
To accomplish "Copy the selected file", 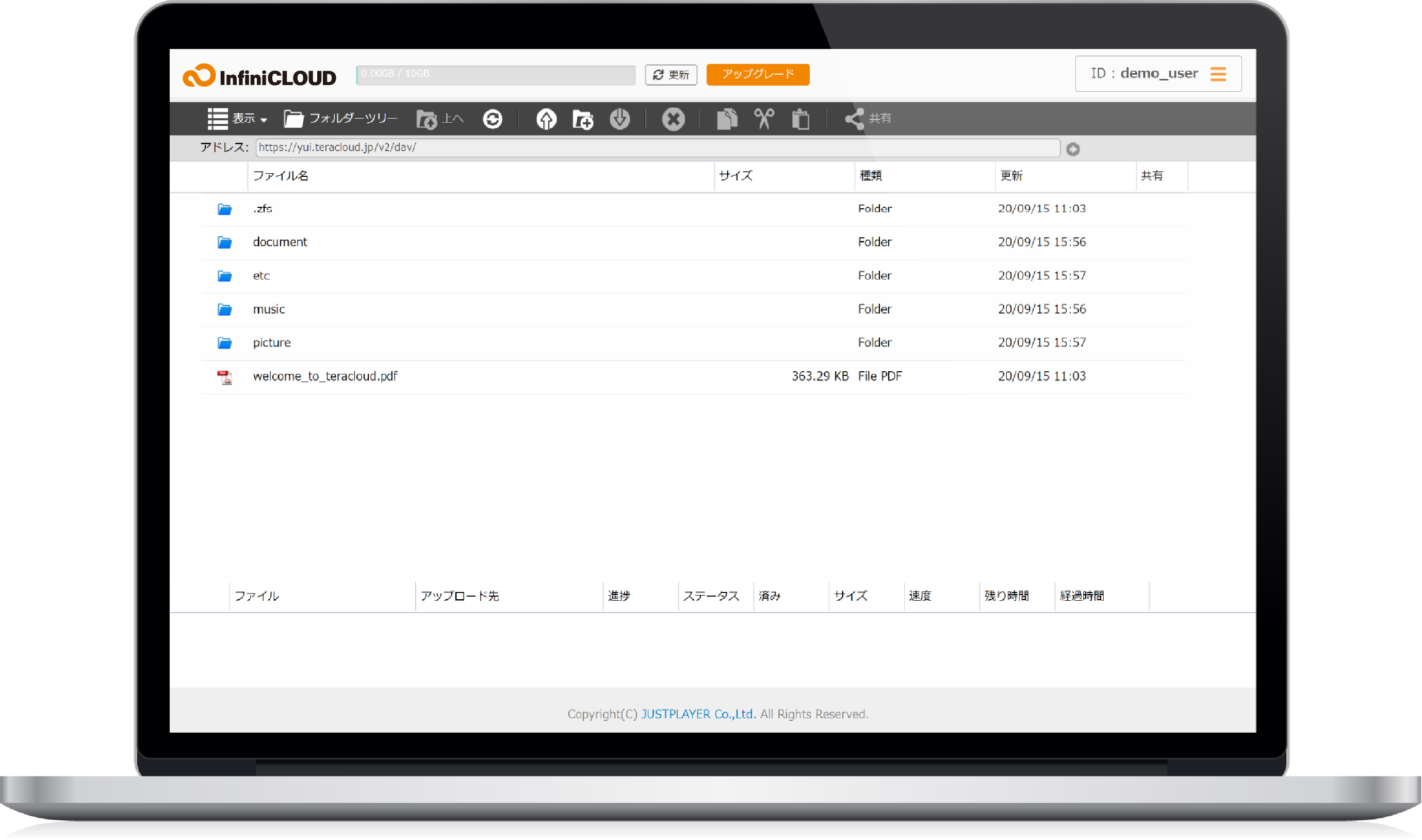I will (x=727, y=118).
